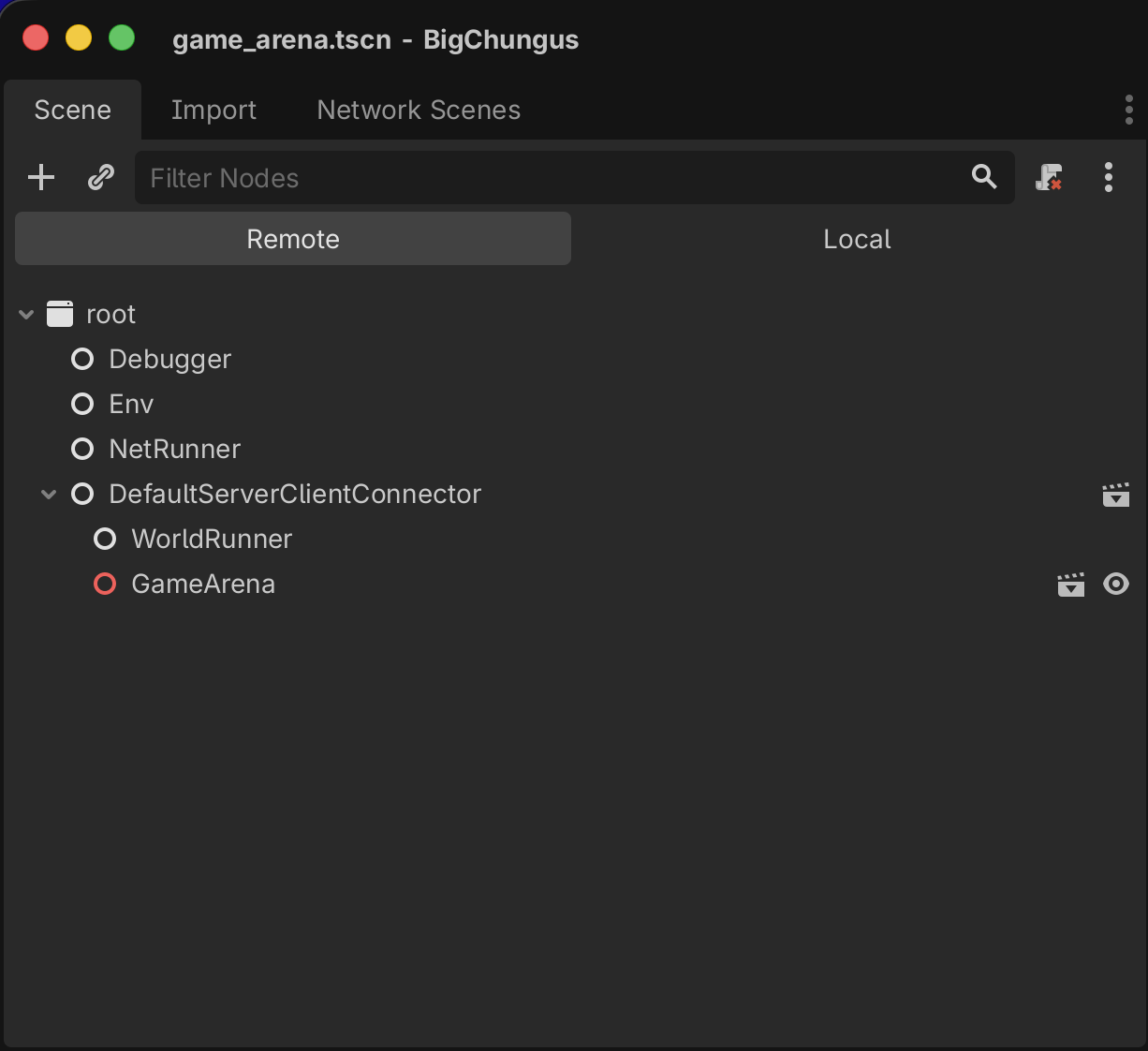The image size is (1148, 1051).
Task: Select the WorldRunner node
Action: coord(212,539)
